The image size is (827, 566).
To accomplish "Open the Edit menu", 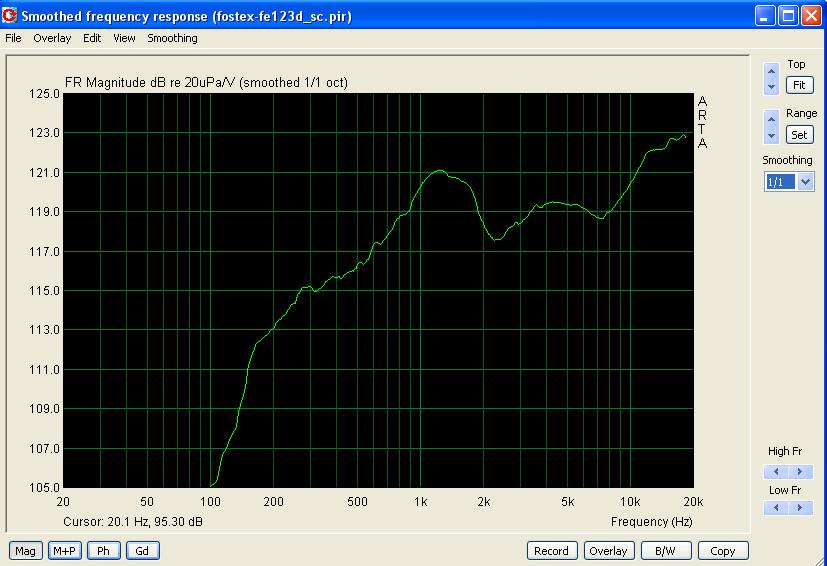I will click(x=92, y=38).
